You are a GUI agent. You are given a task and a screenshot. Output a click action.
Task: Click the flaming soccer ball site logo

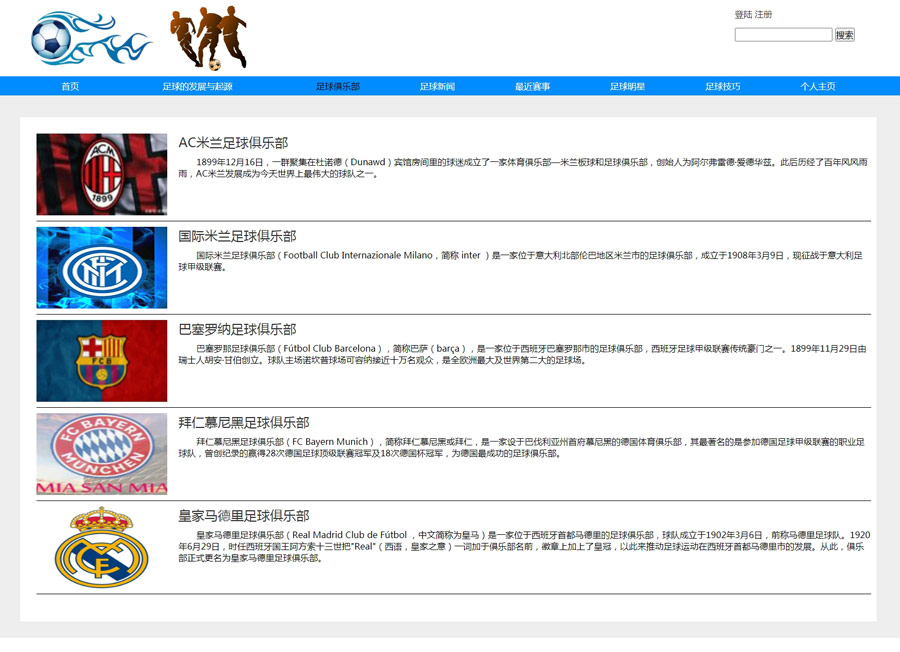coord(91,38)
